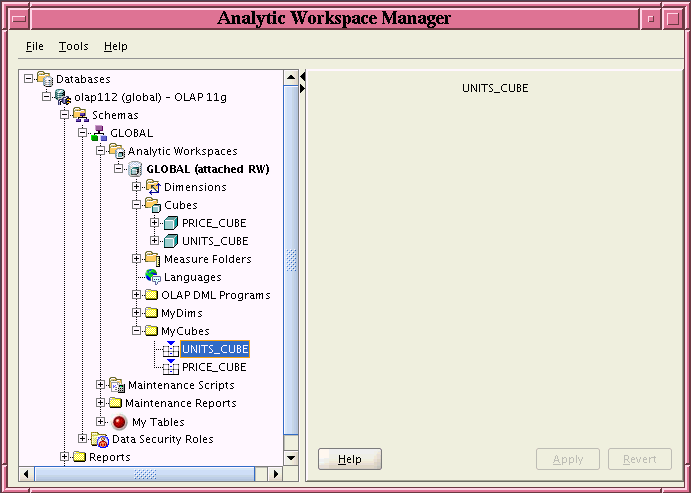Click the Help button in bottom panel
This screenshot has height=493, width=691.
(350, 459)
